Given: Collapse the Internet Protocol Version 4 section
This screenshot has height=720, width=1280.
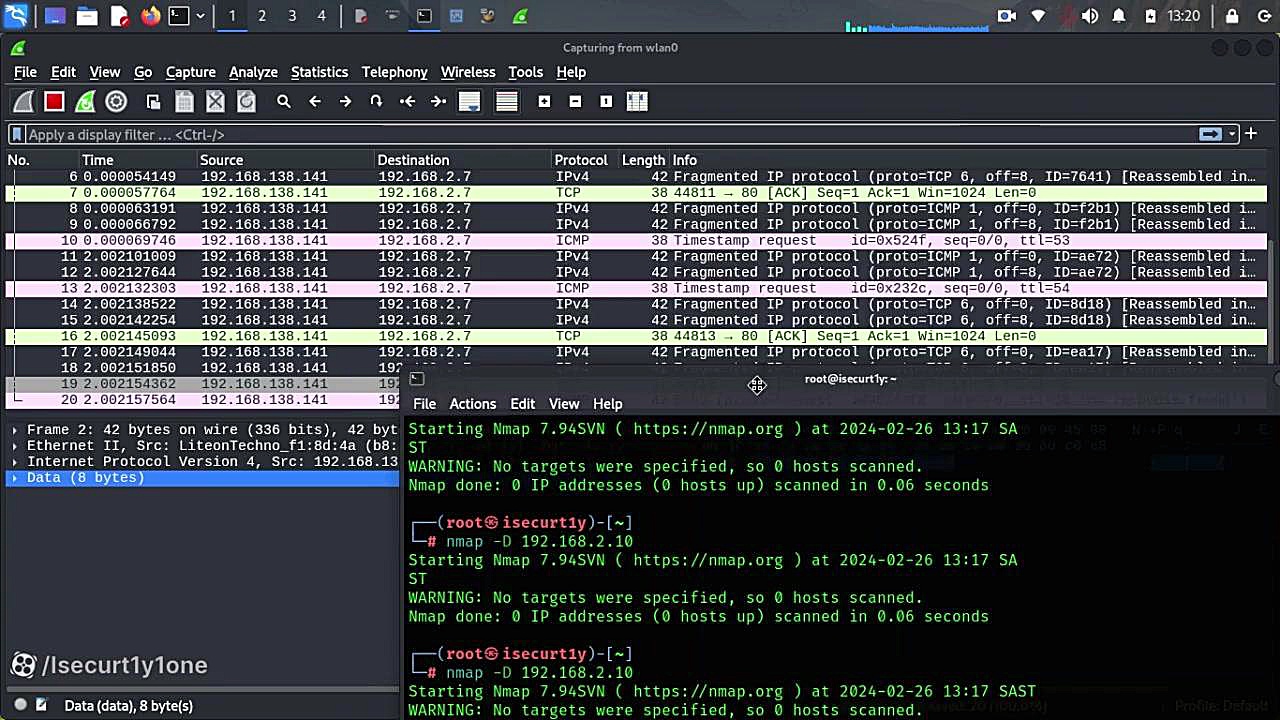Looking at the screenshot, I should click(x=13, y=461).
